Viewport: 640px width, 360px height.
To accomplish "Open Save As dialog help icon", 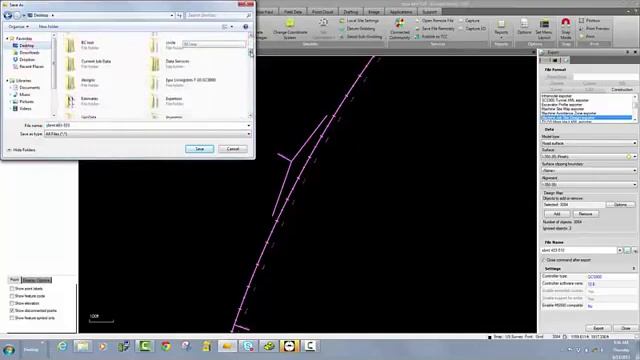I will click(x=246, y=27).
